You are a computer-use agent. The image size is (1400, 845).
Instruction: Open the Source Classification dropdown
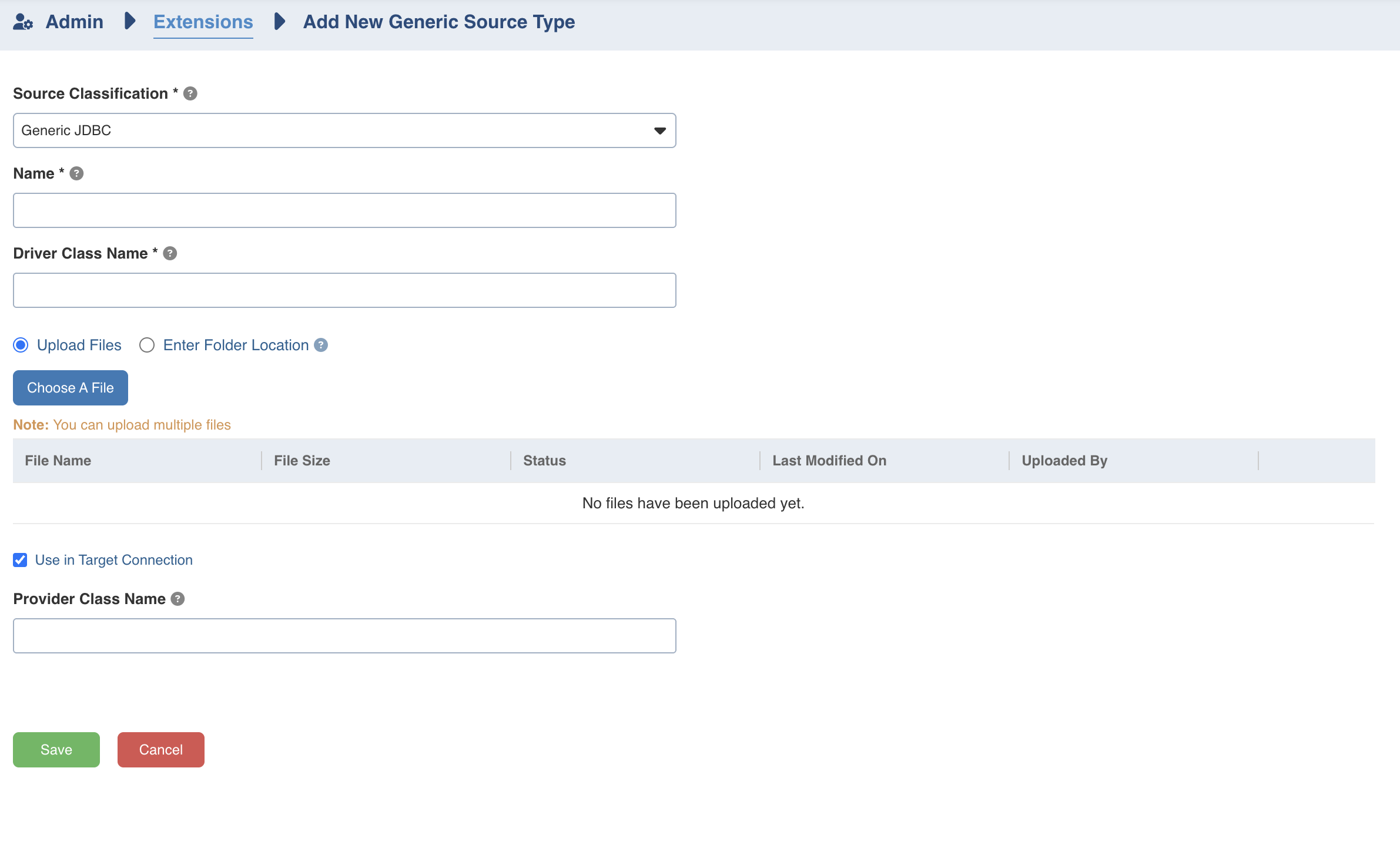coord(344,130)
